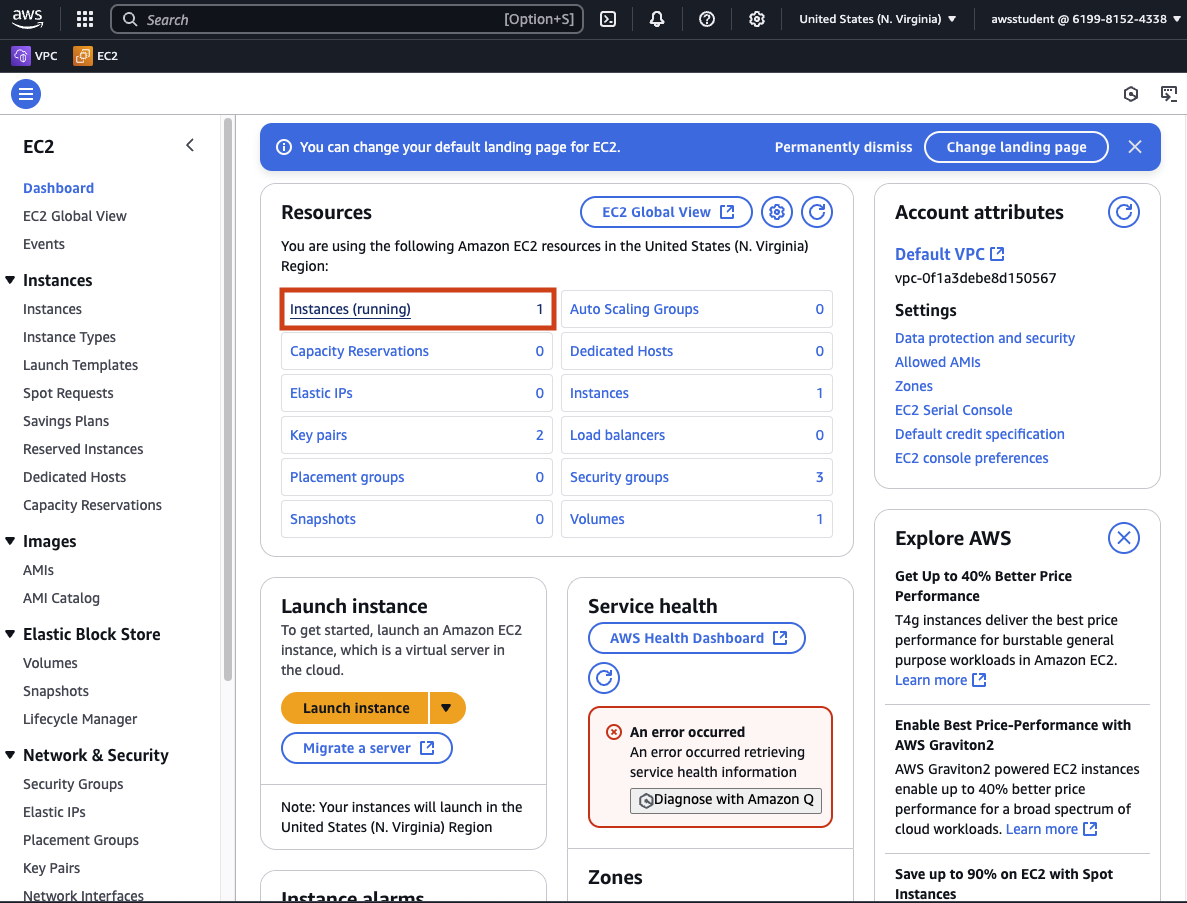Click the info icon in blue banner

[284, 147]
